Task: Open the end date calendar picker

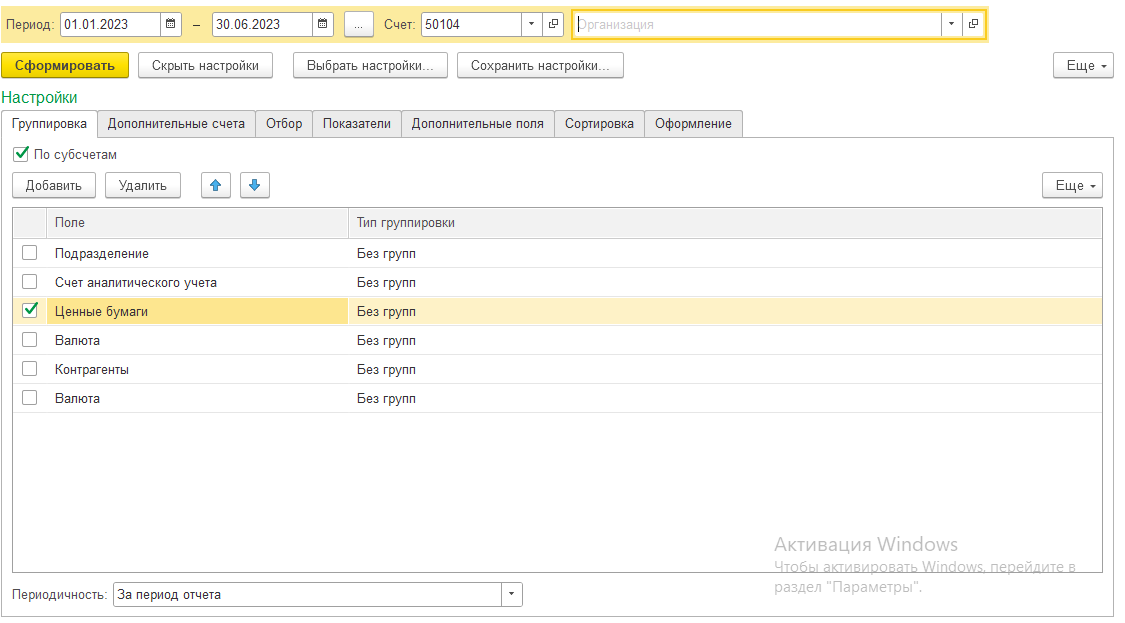Action: pos(323,24)
